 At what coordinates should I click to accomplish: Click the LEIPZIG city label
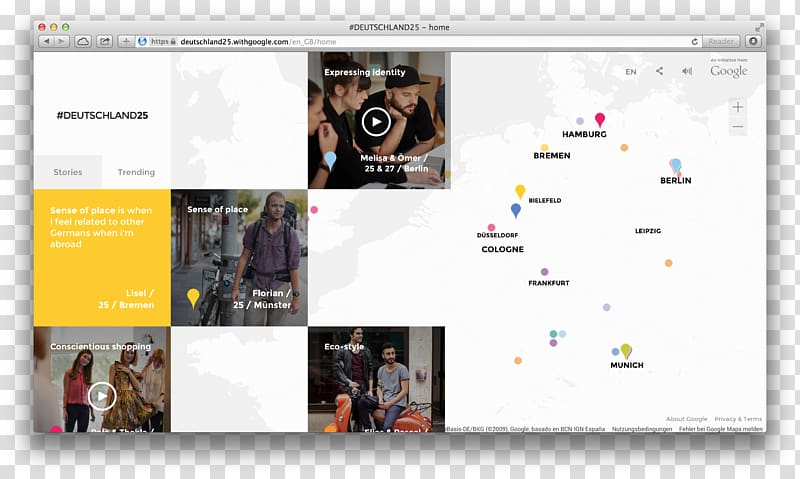[648, 231]
